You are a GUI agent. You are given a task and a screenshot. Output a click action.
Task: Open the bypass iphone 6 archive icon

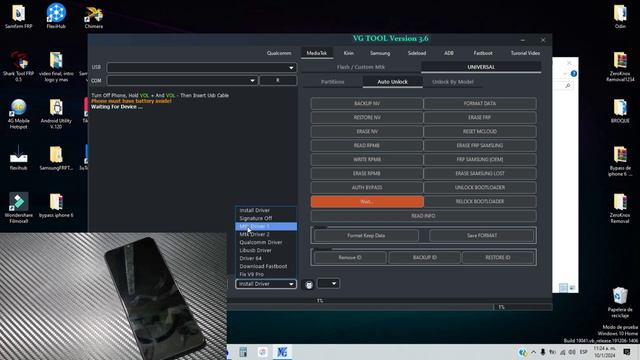tap(56, 205)
